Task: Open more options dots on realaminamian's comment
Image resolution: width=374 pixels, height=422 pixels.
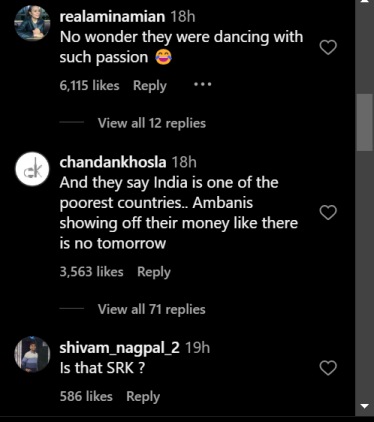Action: (203, 85)
